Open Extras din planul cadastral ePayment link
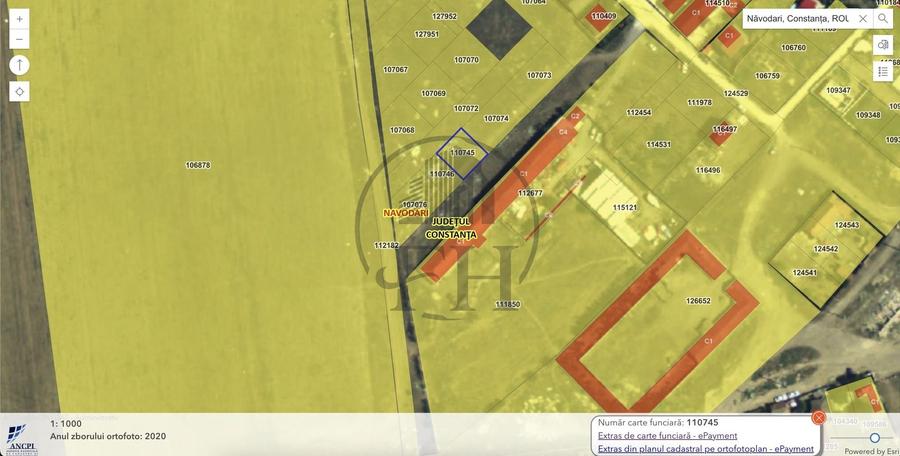Image resolution: width=900 pixels, height=456 pixels. pyautogui.click(x=705, y=449)
